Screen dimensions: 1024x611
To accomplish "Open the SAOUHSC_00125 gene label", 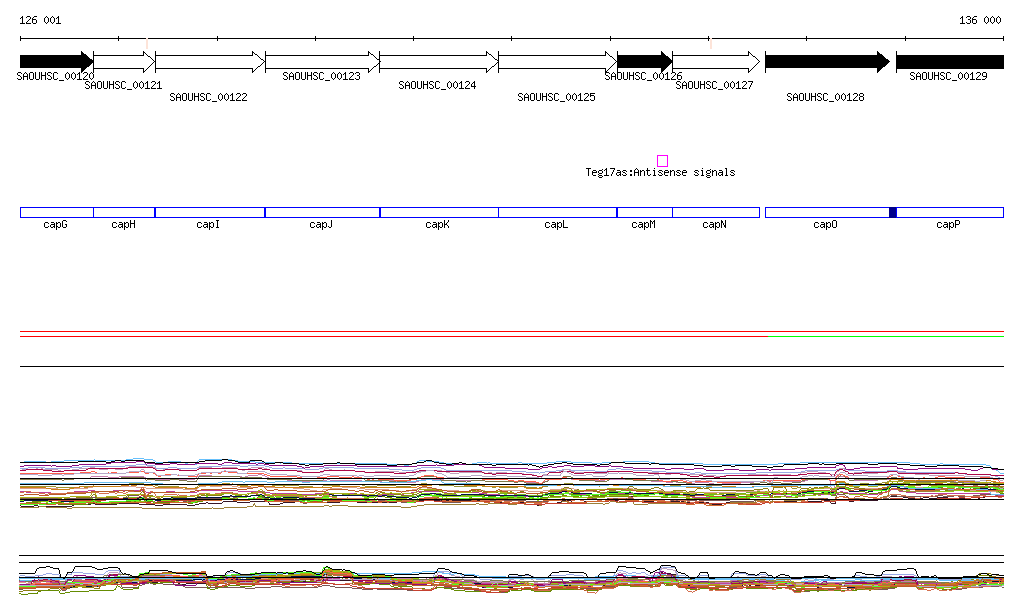I will point(556,97).
